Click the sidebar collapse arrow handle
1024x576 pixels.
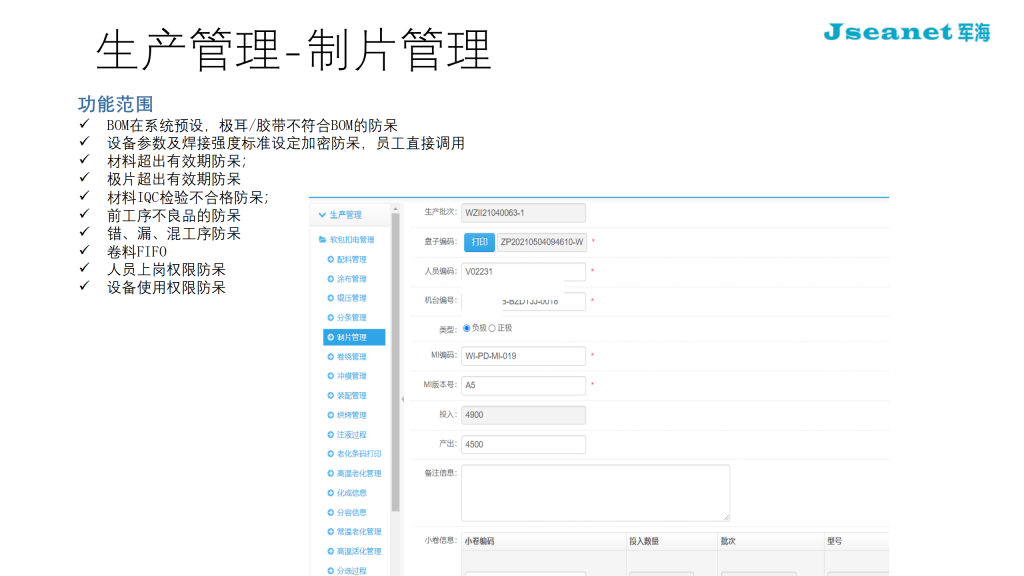403,398
